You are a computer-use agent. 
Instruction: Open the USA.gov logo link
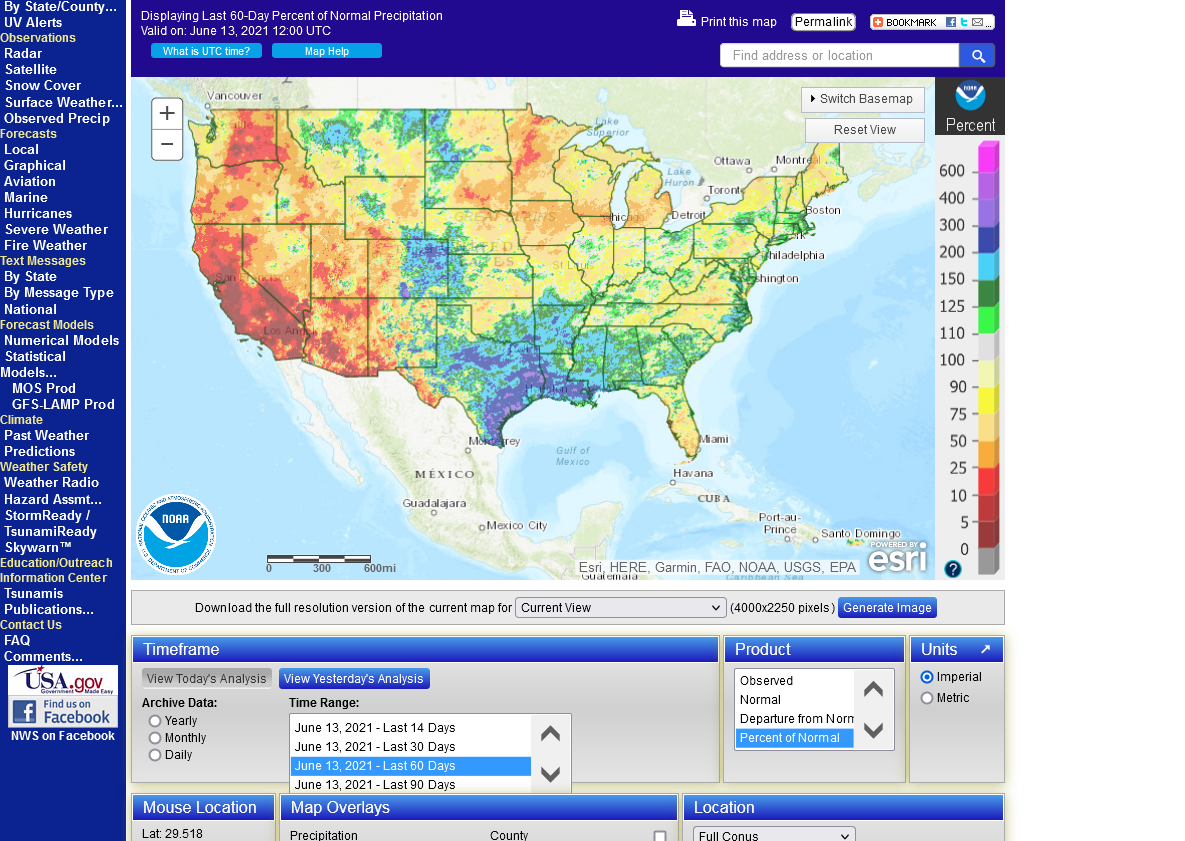(x=62, y=681)
